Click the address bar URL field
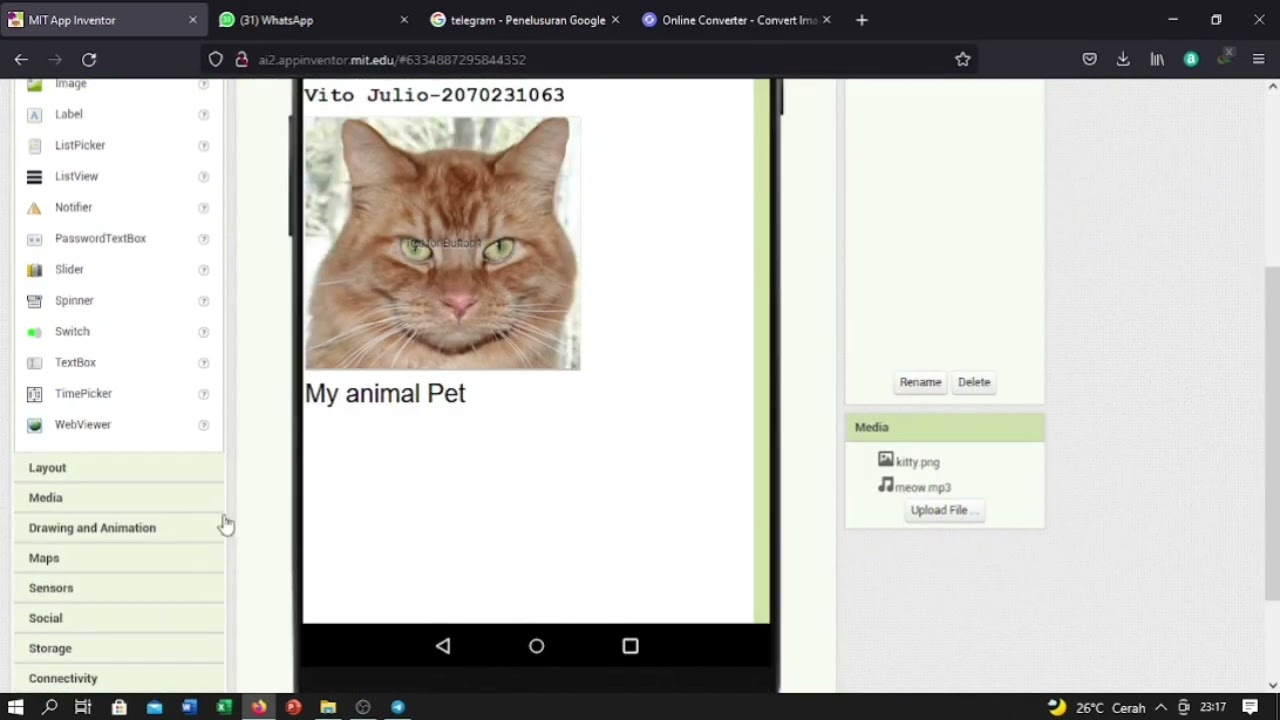This screenshot has height=720, width=1280. click(590, 59)
